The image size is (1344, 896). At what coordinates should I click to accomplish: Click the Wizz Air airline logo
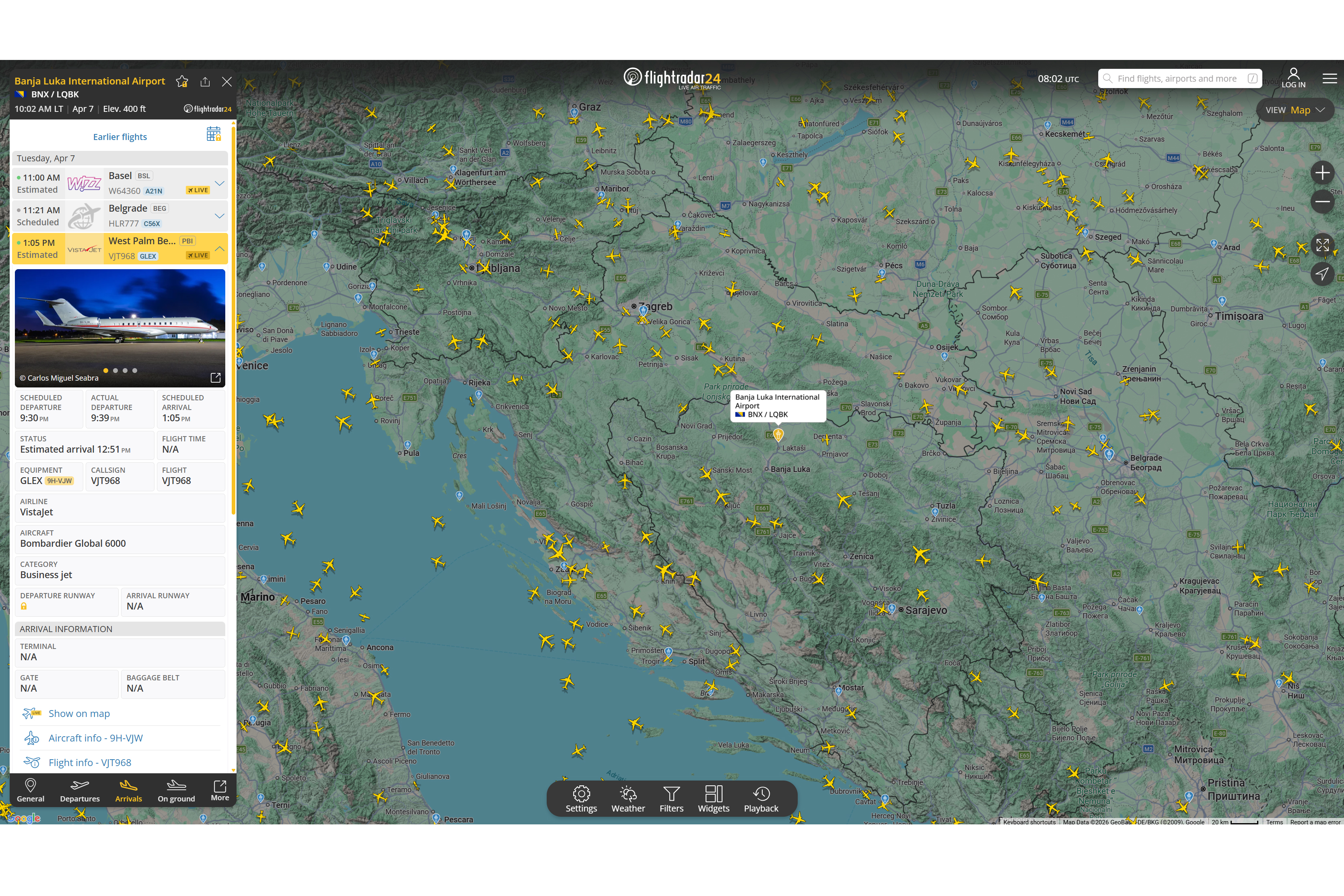click(84, 183)
